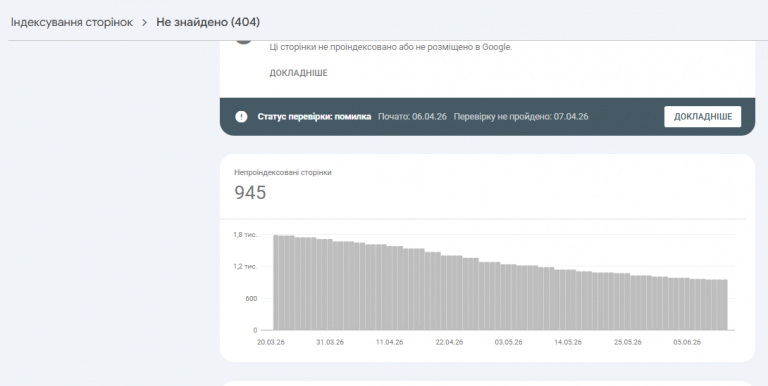The image size is (768, 386).
Task: Click the last chart bar at the right end
Action: point(724,305)
